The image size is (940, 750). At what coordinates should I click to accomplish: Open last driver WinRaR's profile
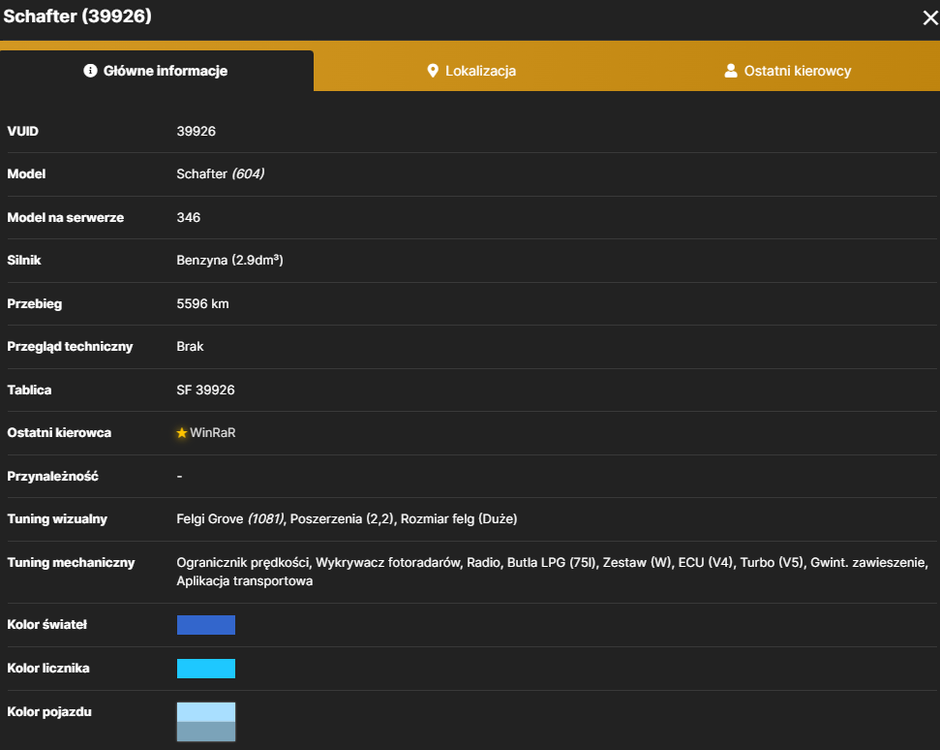click(213, 433)
